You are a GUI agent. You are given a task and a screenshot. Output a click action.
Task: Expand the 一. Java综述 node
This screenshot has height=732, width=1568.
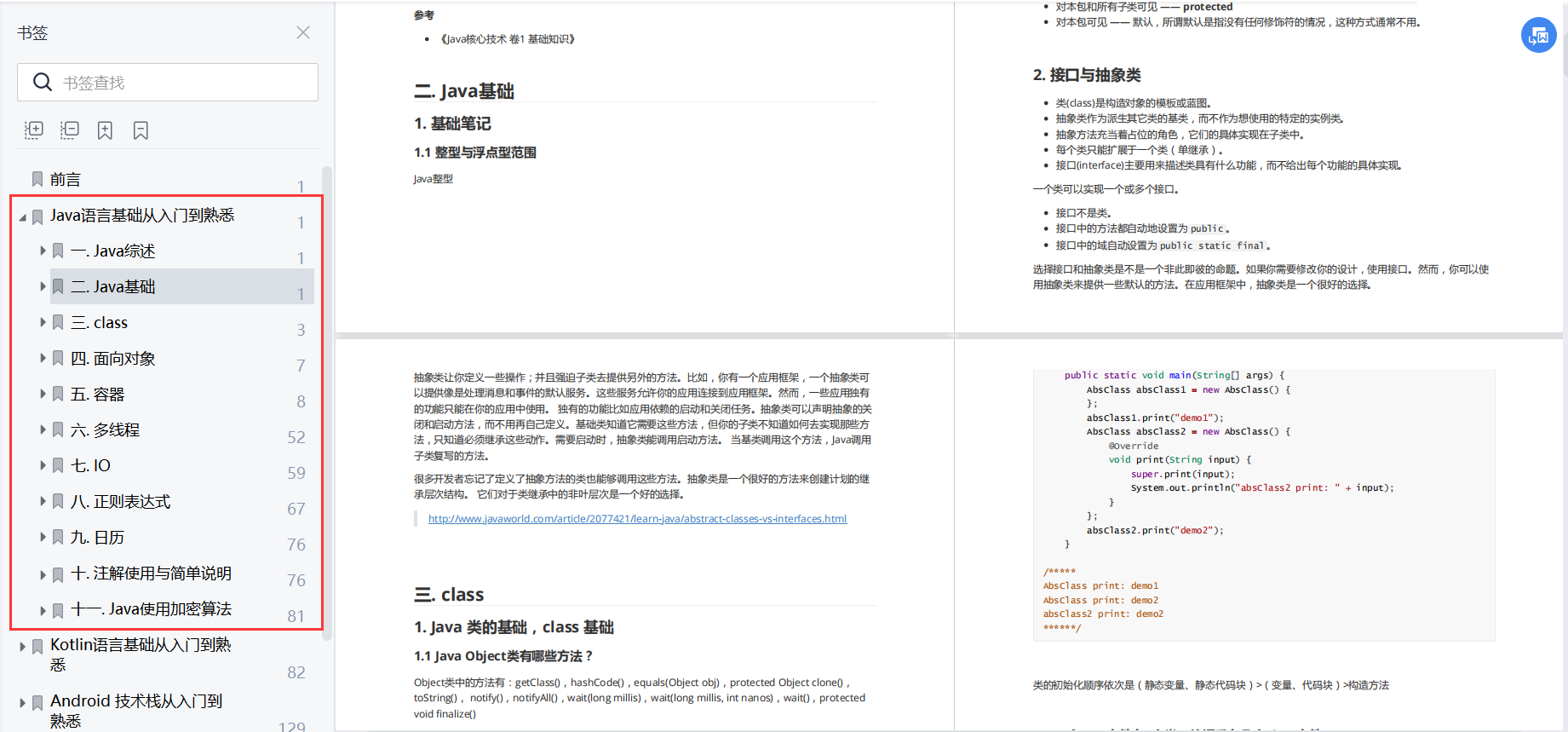(x=43, y=251)
